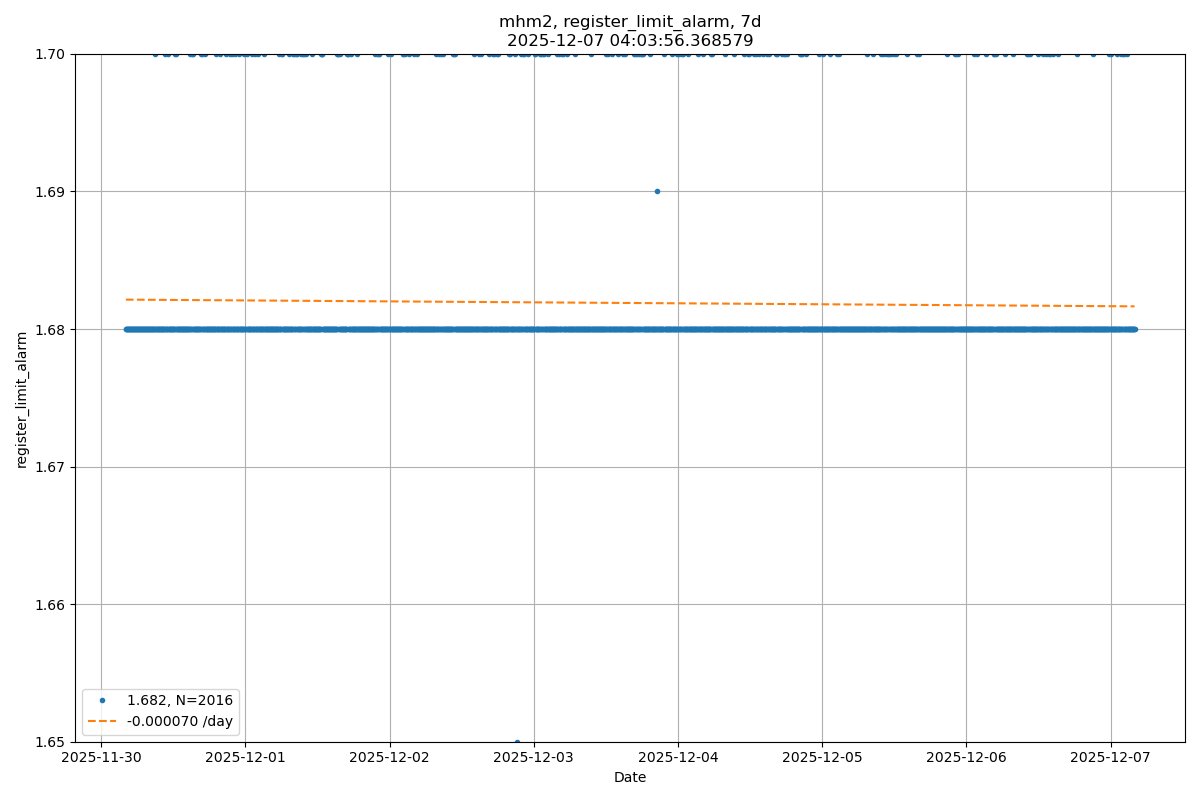The width and height of the screenshot is (1200, 800).
Task: Click the orange dashed trend line
Action: click(630, 302)
